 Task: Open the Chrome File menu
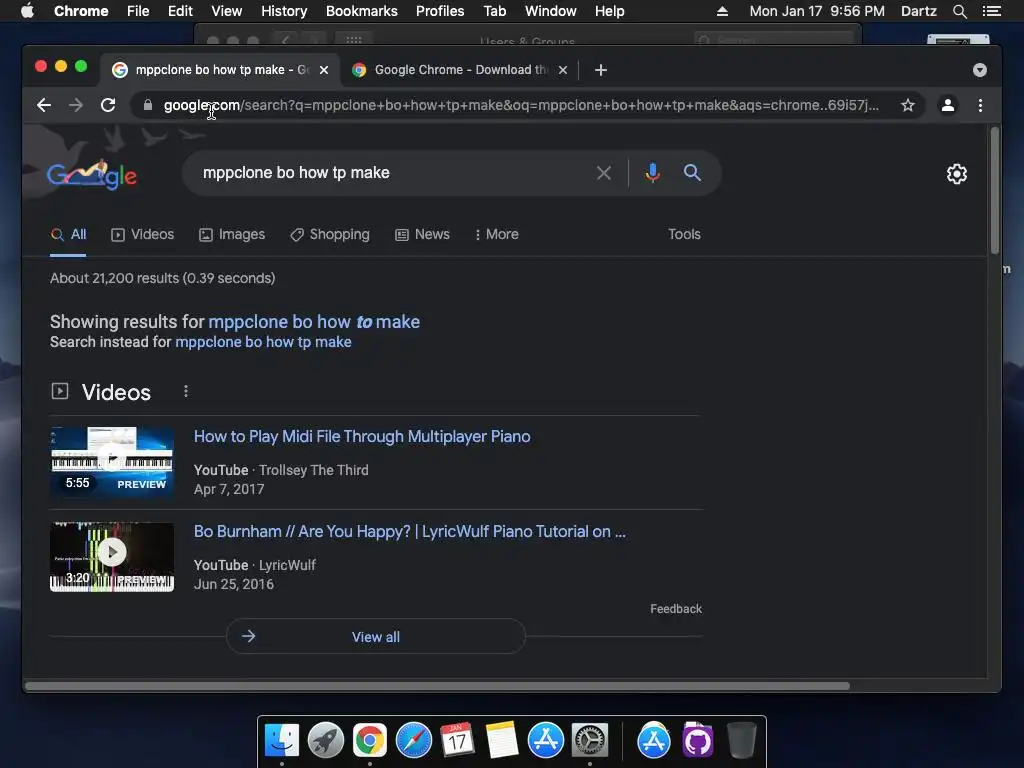[138, 11]
